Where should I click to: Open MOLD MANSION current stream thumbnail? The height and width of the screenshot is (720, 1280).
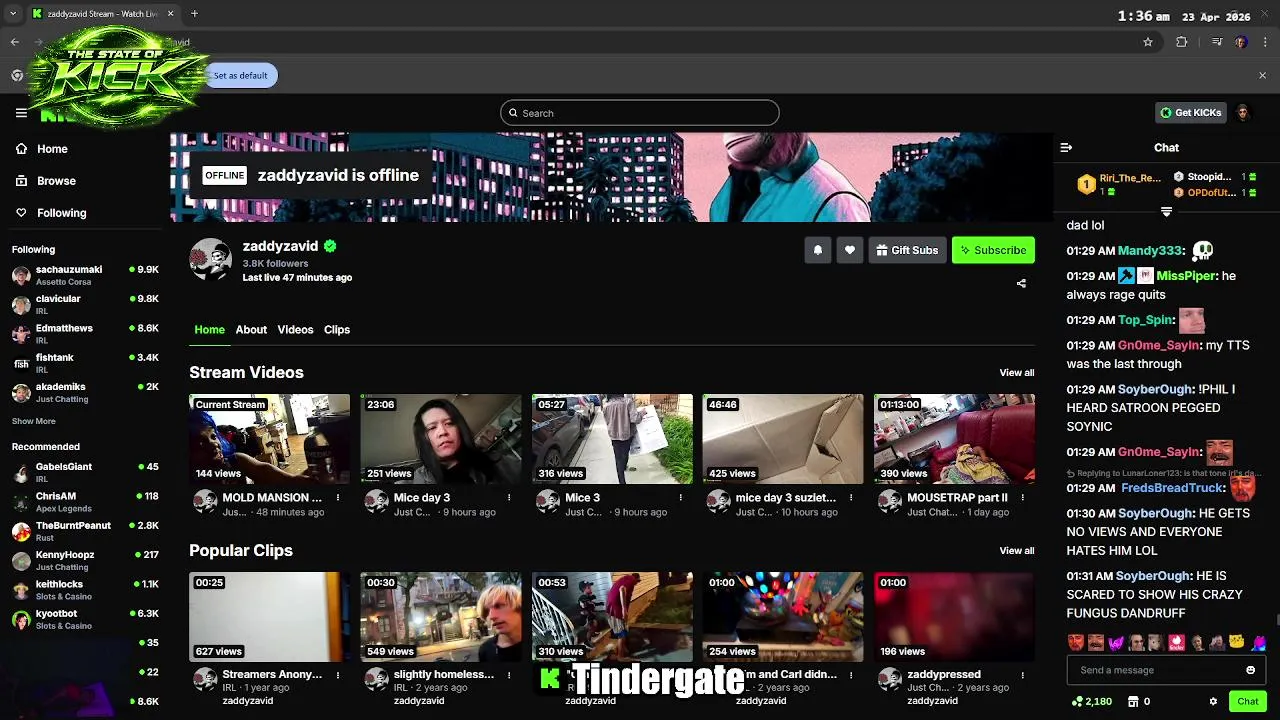tap(270, 439)
